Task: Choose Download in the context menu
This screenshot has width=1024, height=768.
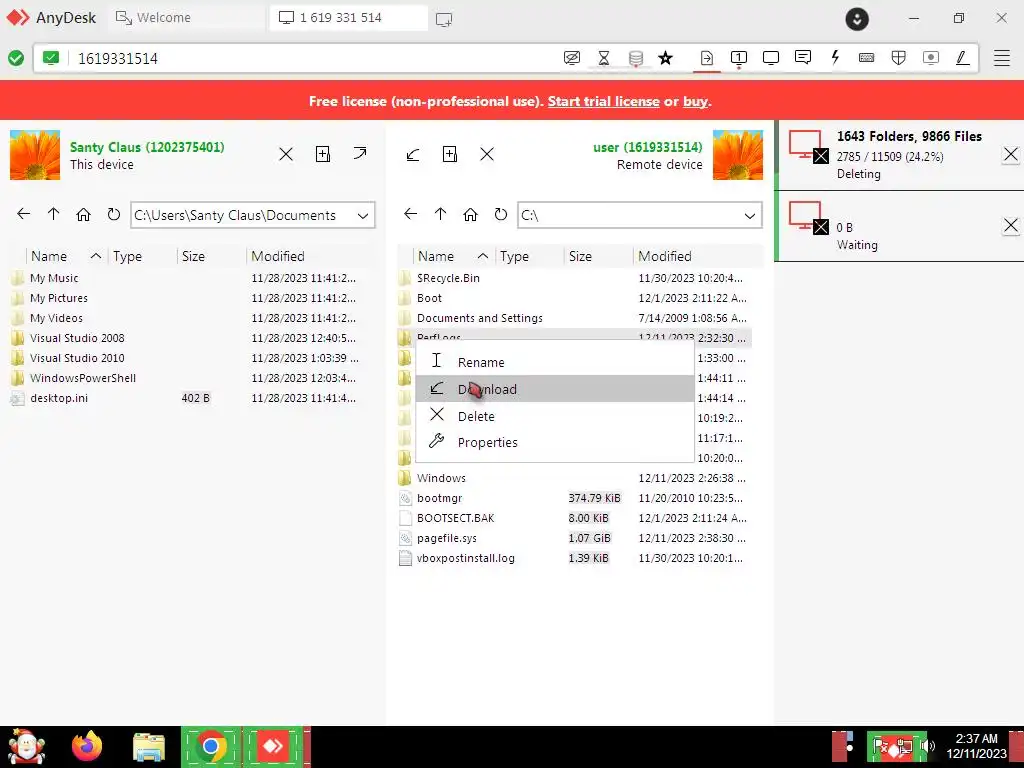Action: 554,389
